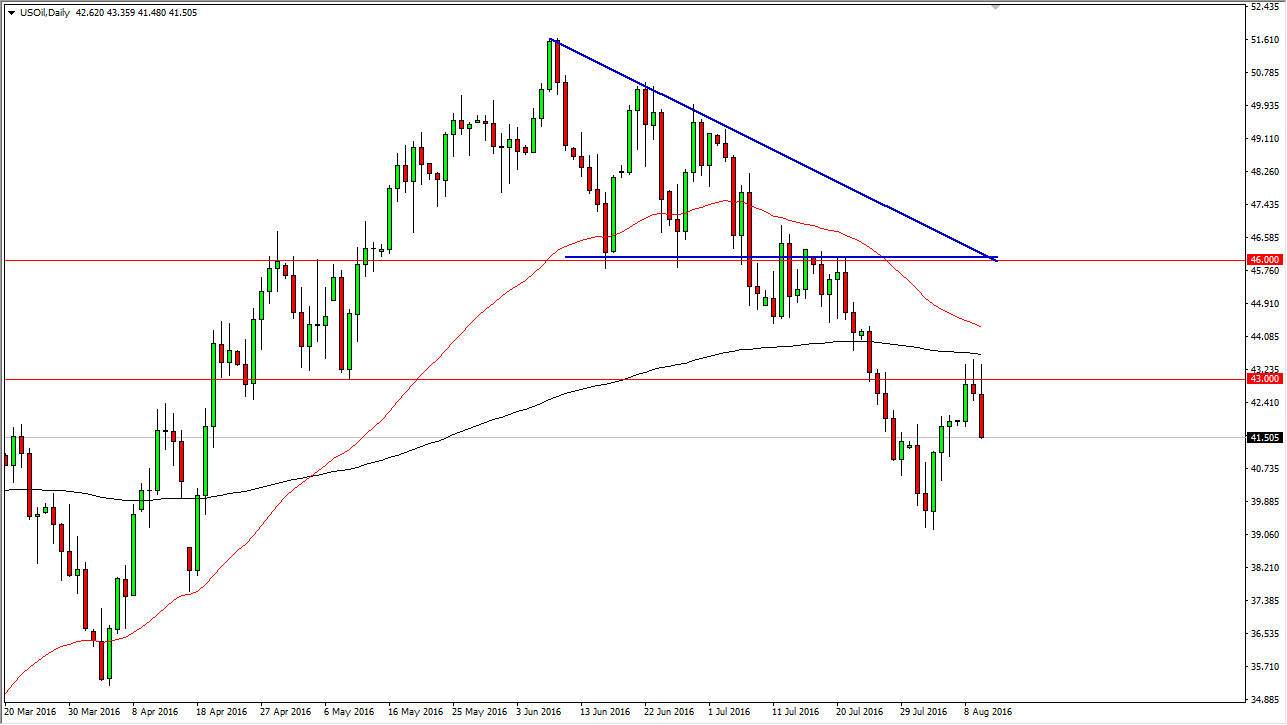Click the 51.610 price axis value
1287x725 pixels.
coord(1265,39)
